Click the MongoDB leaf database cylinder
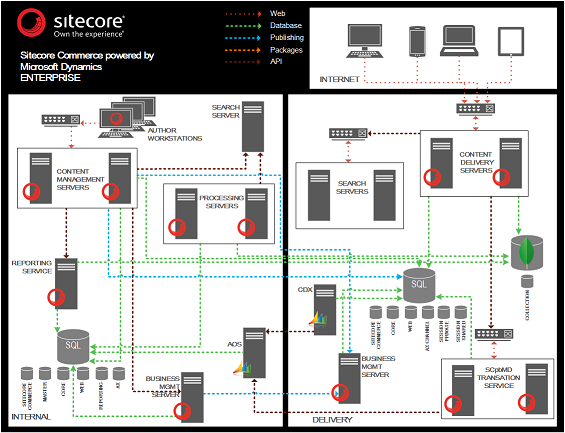Viewport: 565px width, 433px height. 527,253
